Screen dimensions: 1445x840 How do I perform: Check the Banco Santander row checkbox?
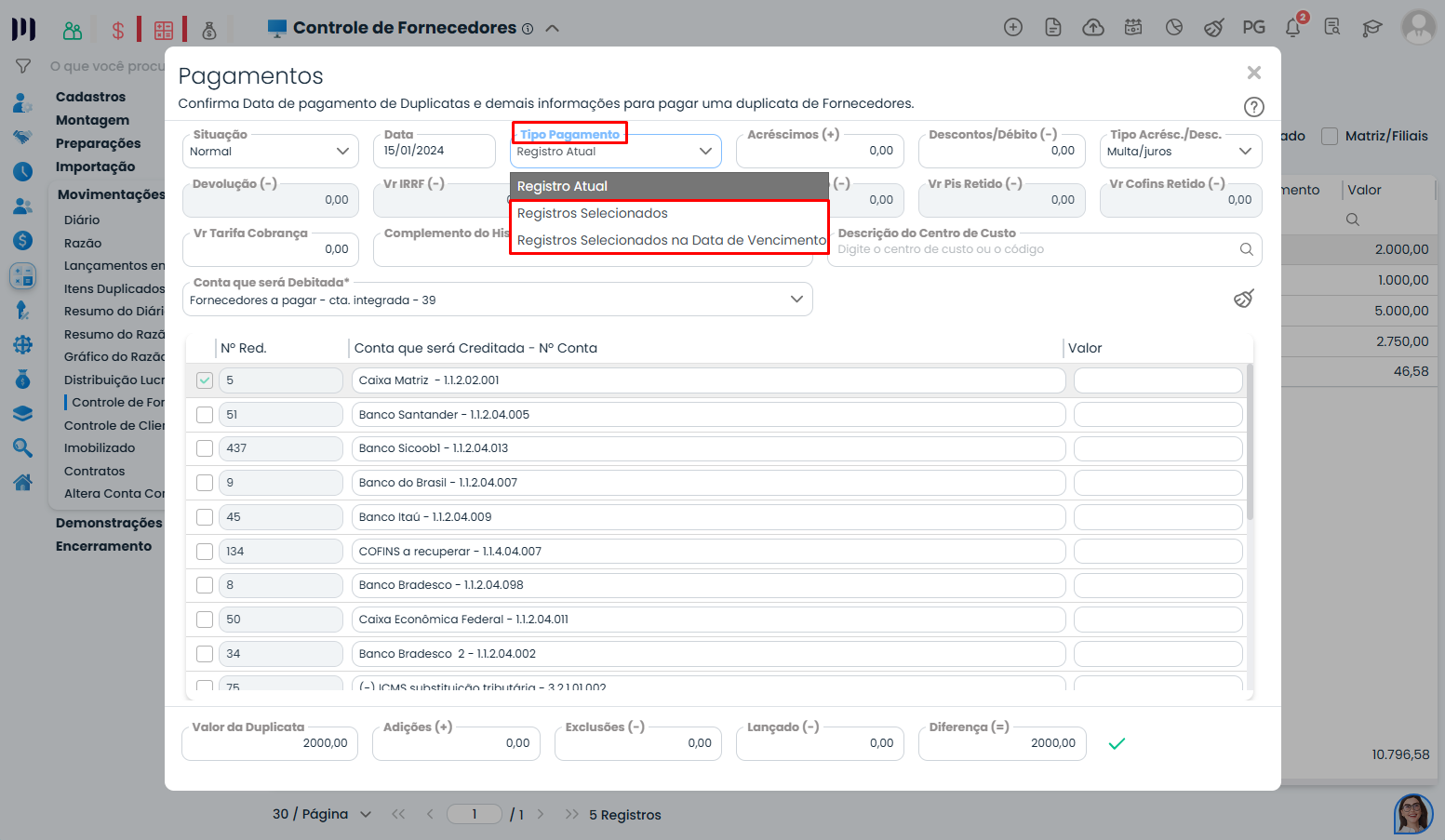pos(205,415)
